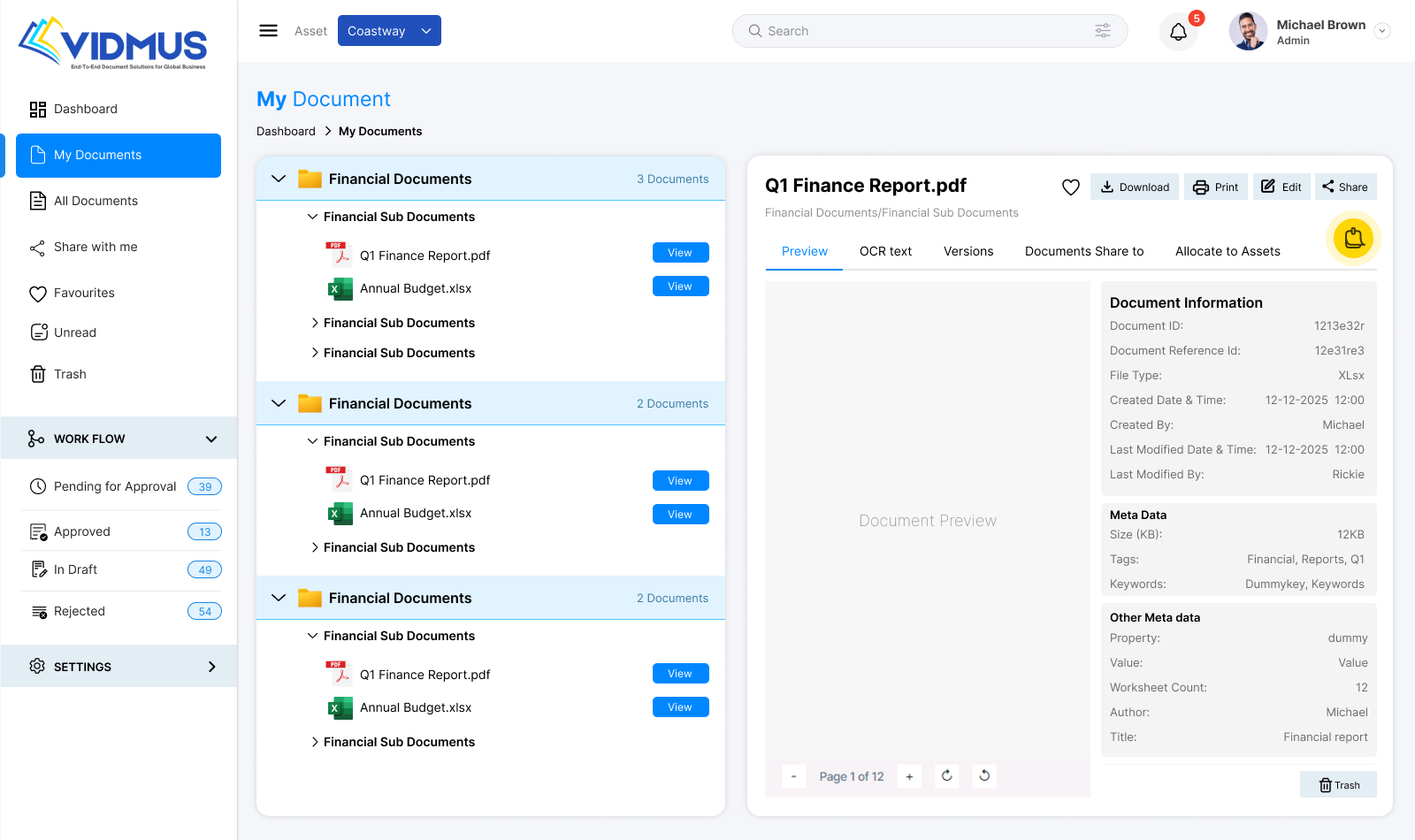Rotate document preview counter-clockwise
Viewport: 1415px width, 840px height.
(984, 775)
